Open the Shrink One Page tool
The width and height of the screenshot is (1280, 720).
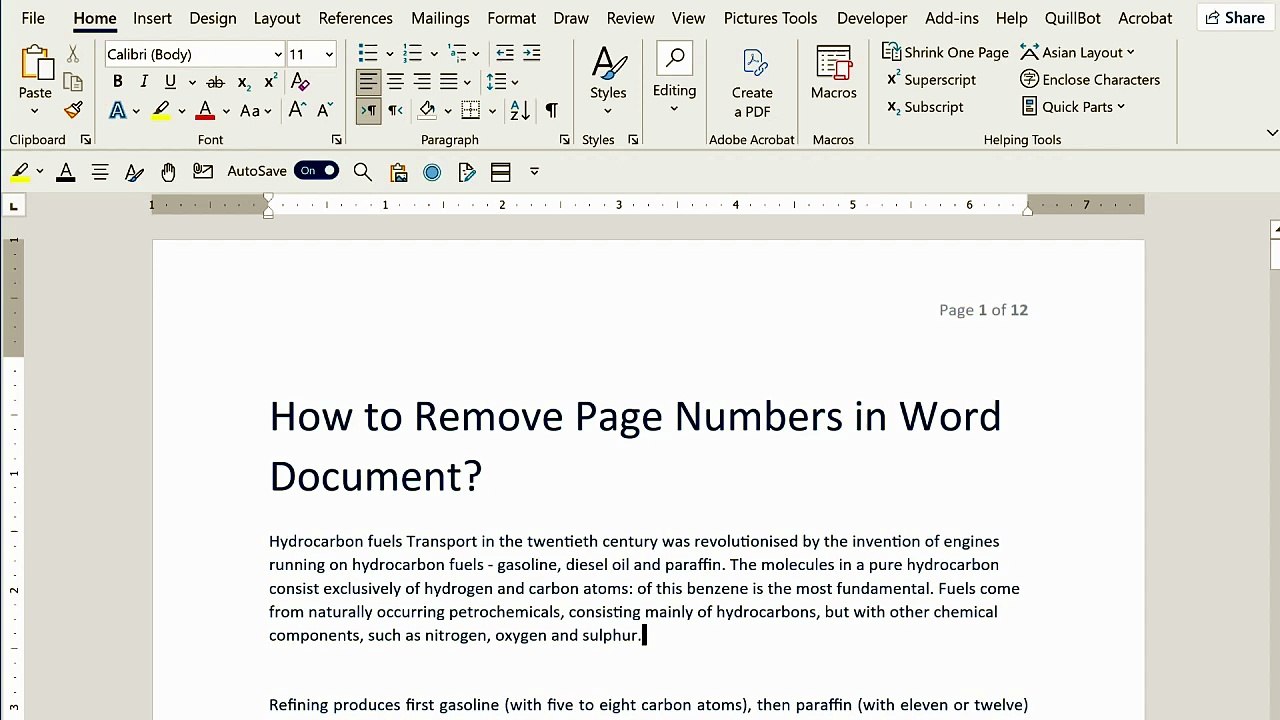pos(945,52)
